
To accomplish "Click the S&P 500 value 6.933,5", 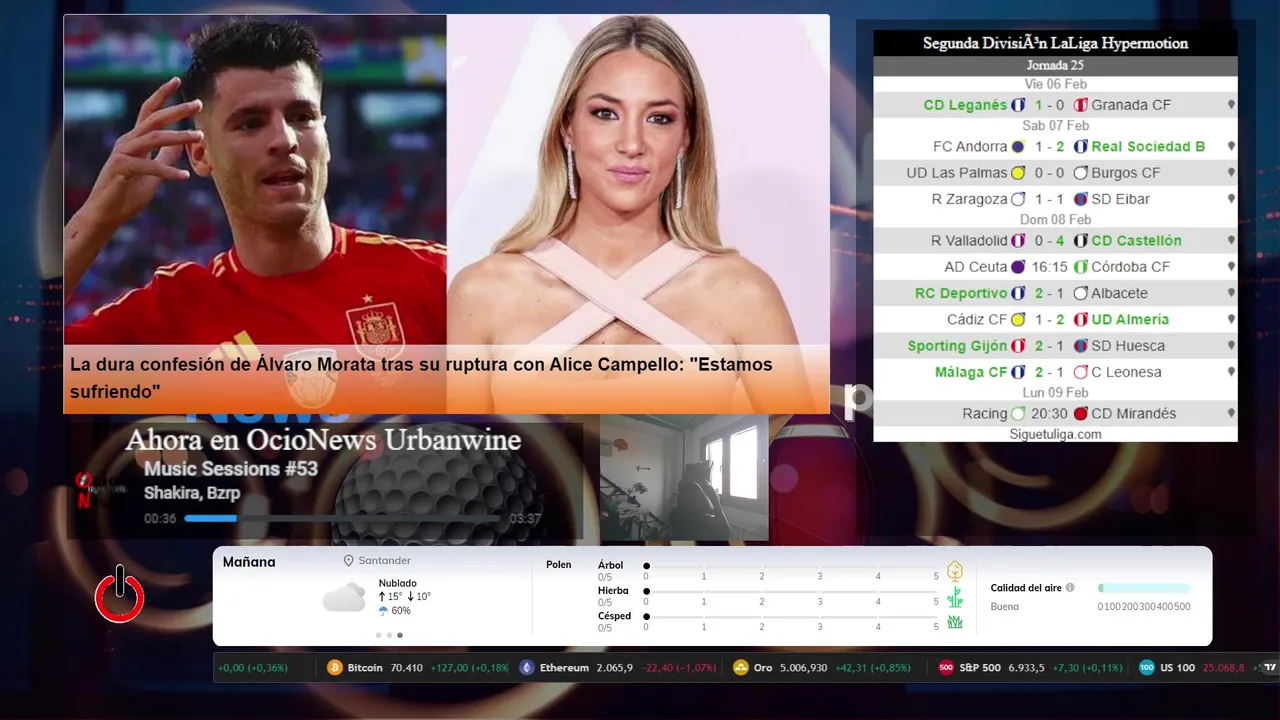I will [1027, 668].
